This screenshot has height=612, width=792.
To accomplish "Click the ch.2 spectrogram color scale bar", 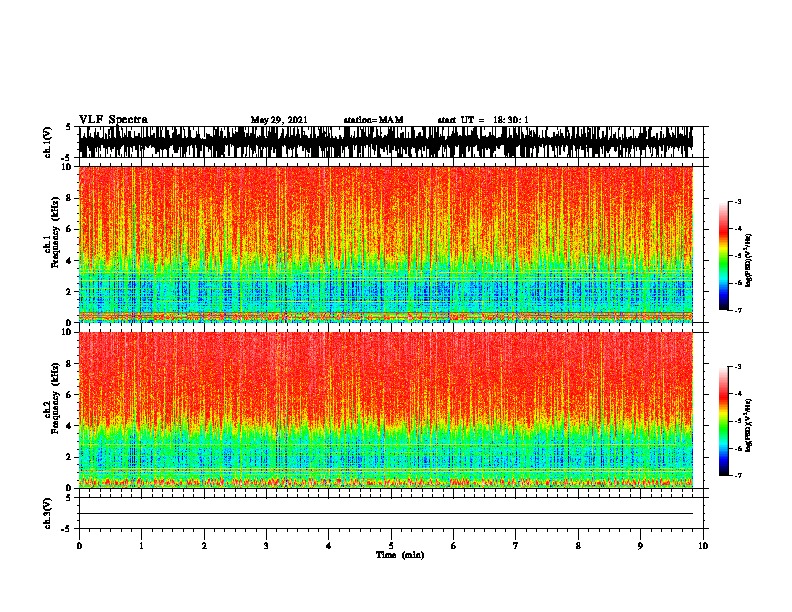I will click(724, 421).
